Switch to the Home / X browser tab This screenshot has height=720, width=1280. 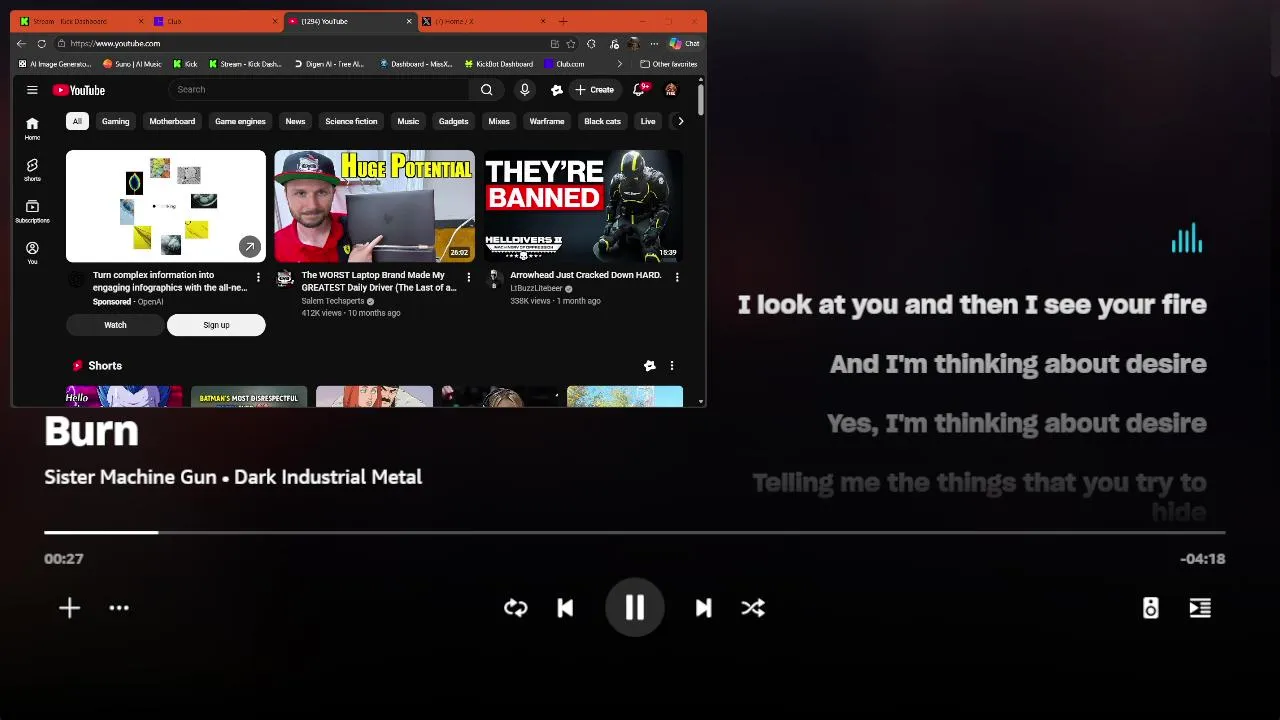482,21
